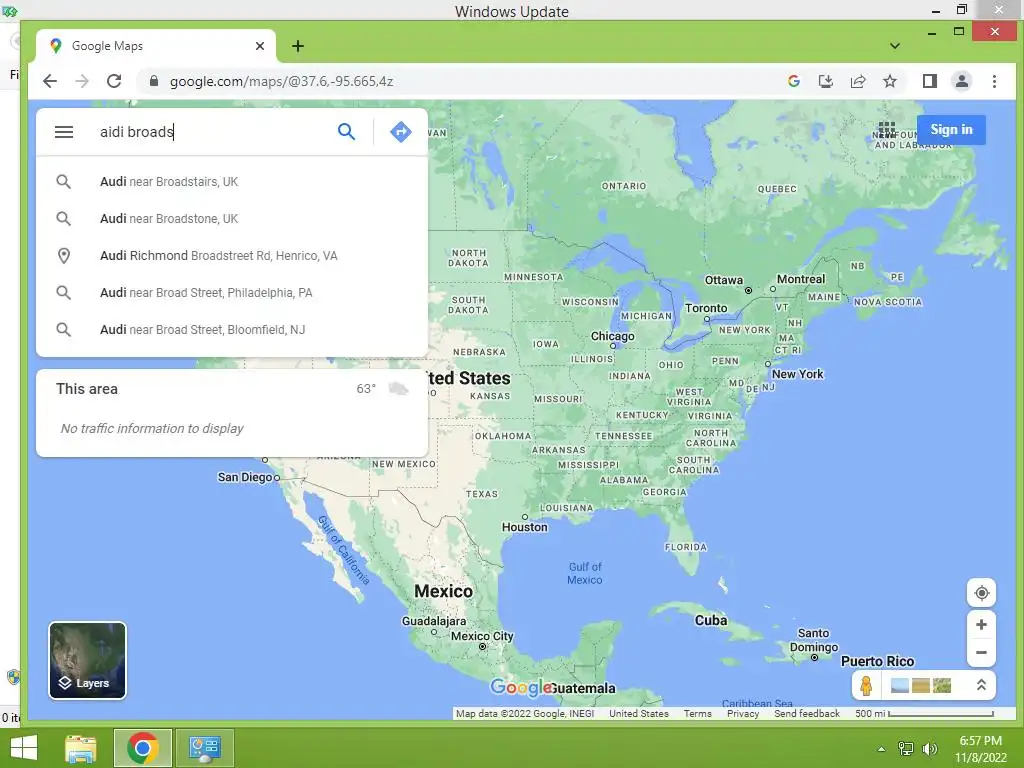Click the install app icon in the address bar
This screenshot has width=1024, height=768.
click(x=825, y=81)
